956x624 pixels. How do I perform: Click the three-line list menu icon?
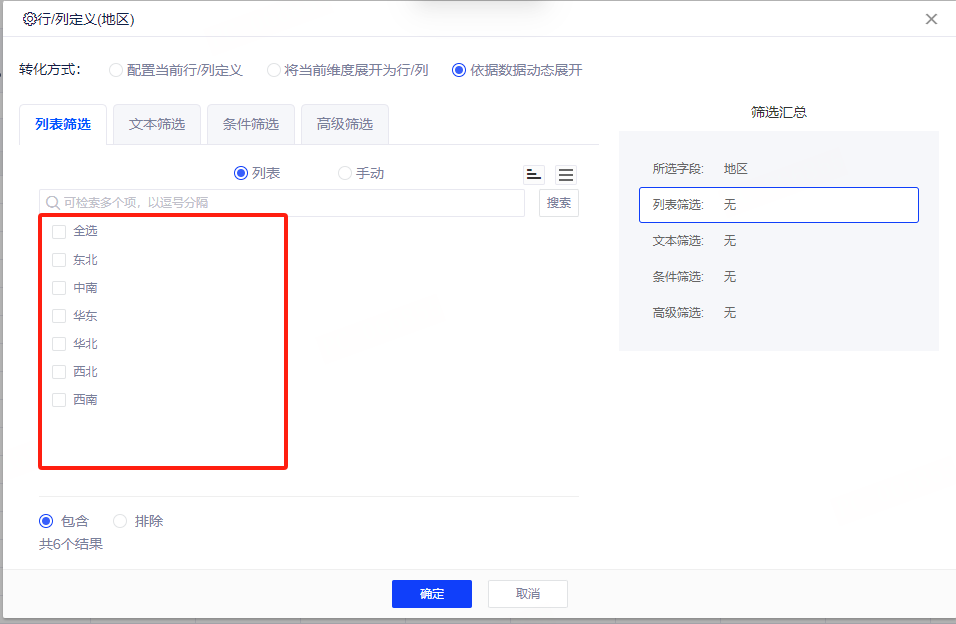coord(566,174)
